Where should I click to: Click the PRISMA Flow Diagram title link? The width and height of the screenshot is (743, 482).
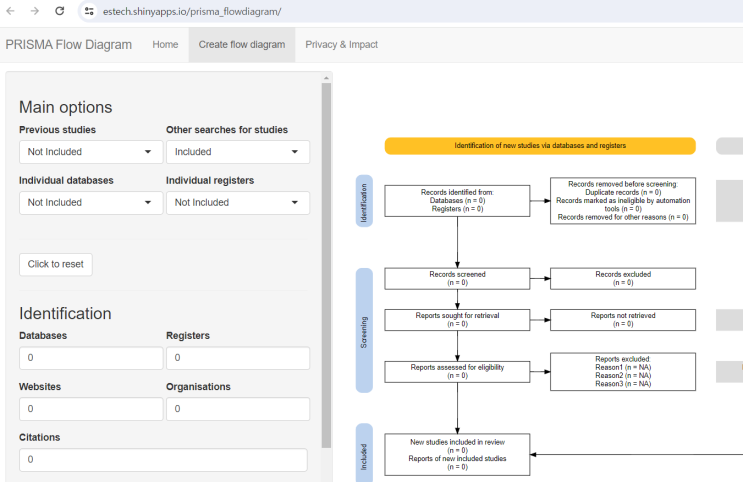pyautogui.click(x=68, y=45)
